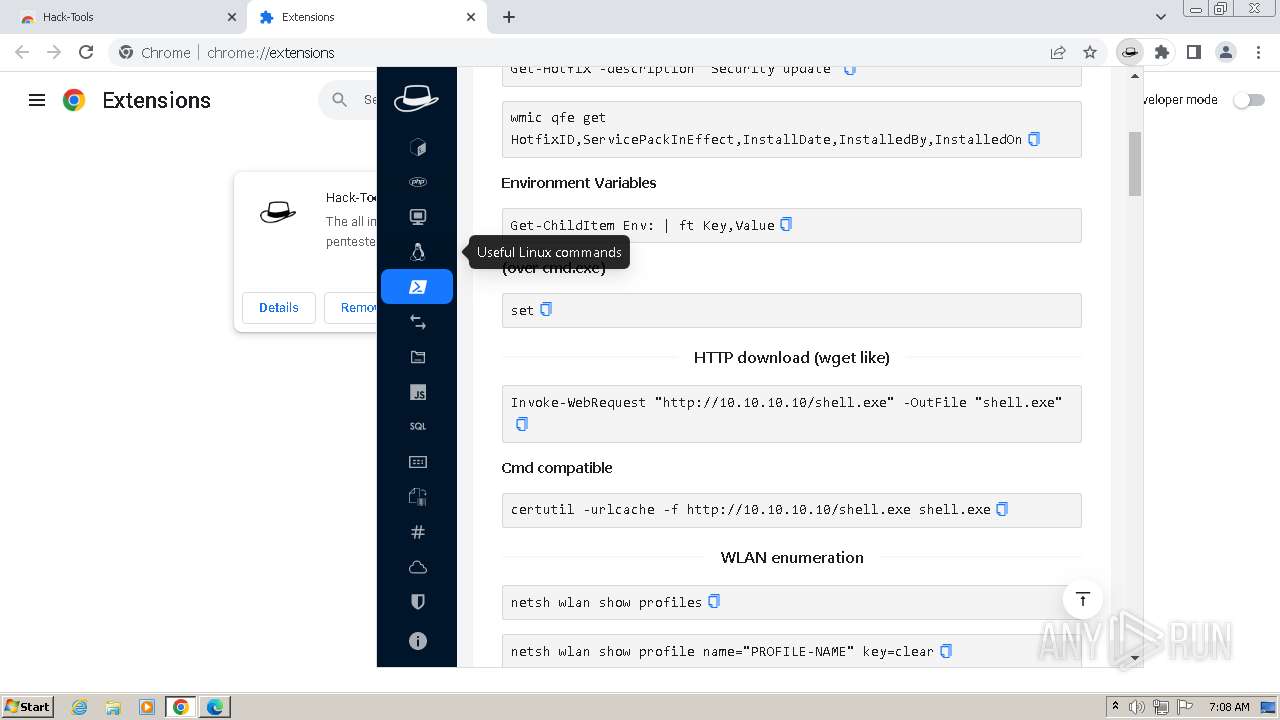Click the system tray volume icon
Viewport: 1280px width, 720px height.
(x=1137, y=707)
